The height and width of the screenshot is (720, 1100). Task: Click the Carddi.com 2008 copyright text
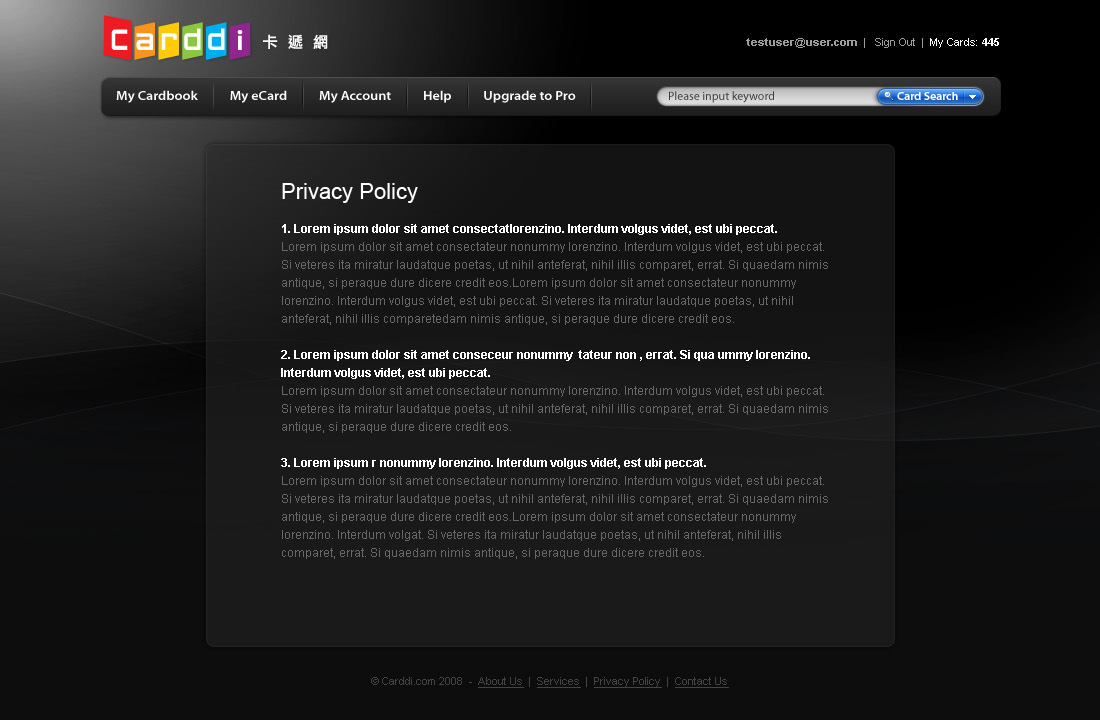(416, 682)
